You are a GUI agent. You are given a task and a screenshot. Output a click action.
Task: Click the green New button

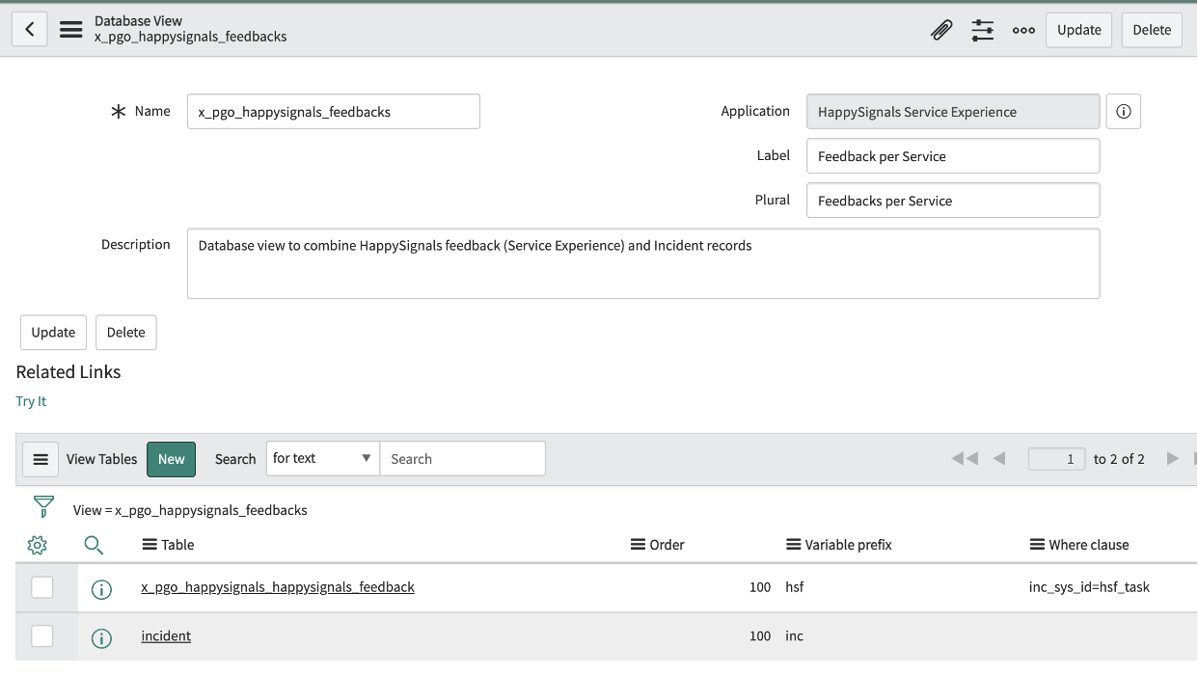(x=171, y=459)
